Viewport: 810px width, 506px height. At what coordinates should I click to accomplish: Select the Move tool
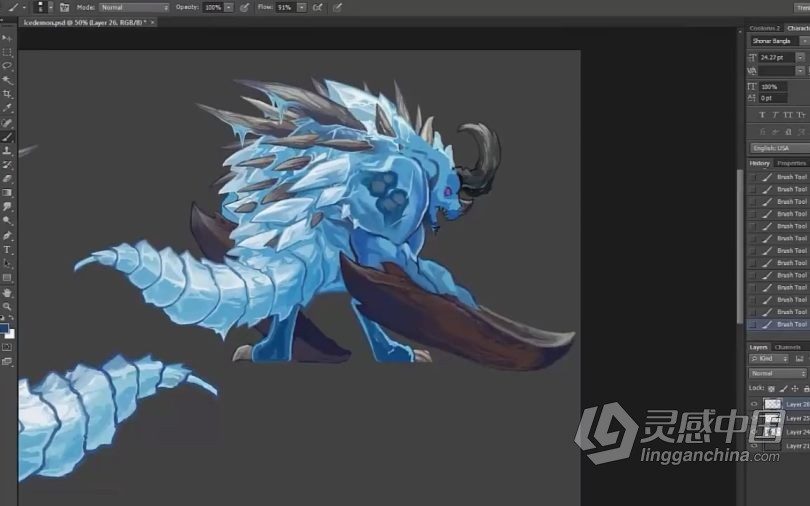pyautogui.click(x=7, y=38)
